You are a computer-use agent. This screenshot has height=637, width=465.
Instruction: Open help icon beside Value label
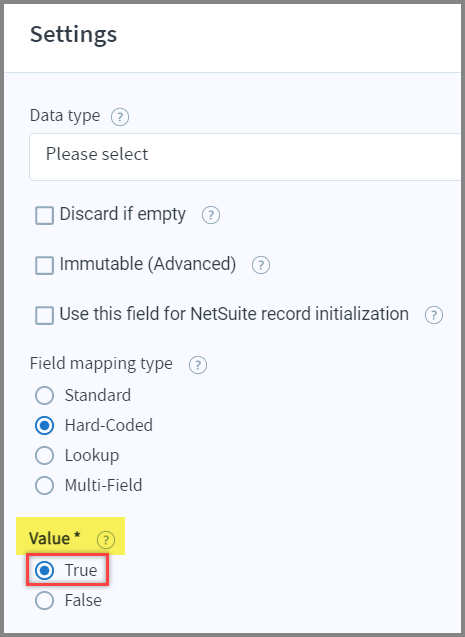106,540
